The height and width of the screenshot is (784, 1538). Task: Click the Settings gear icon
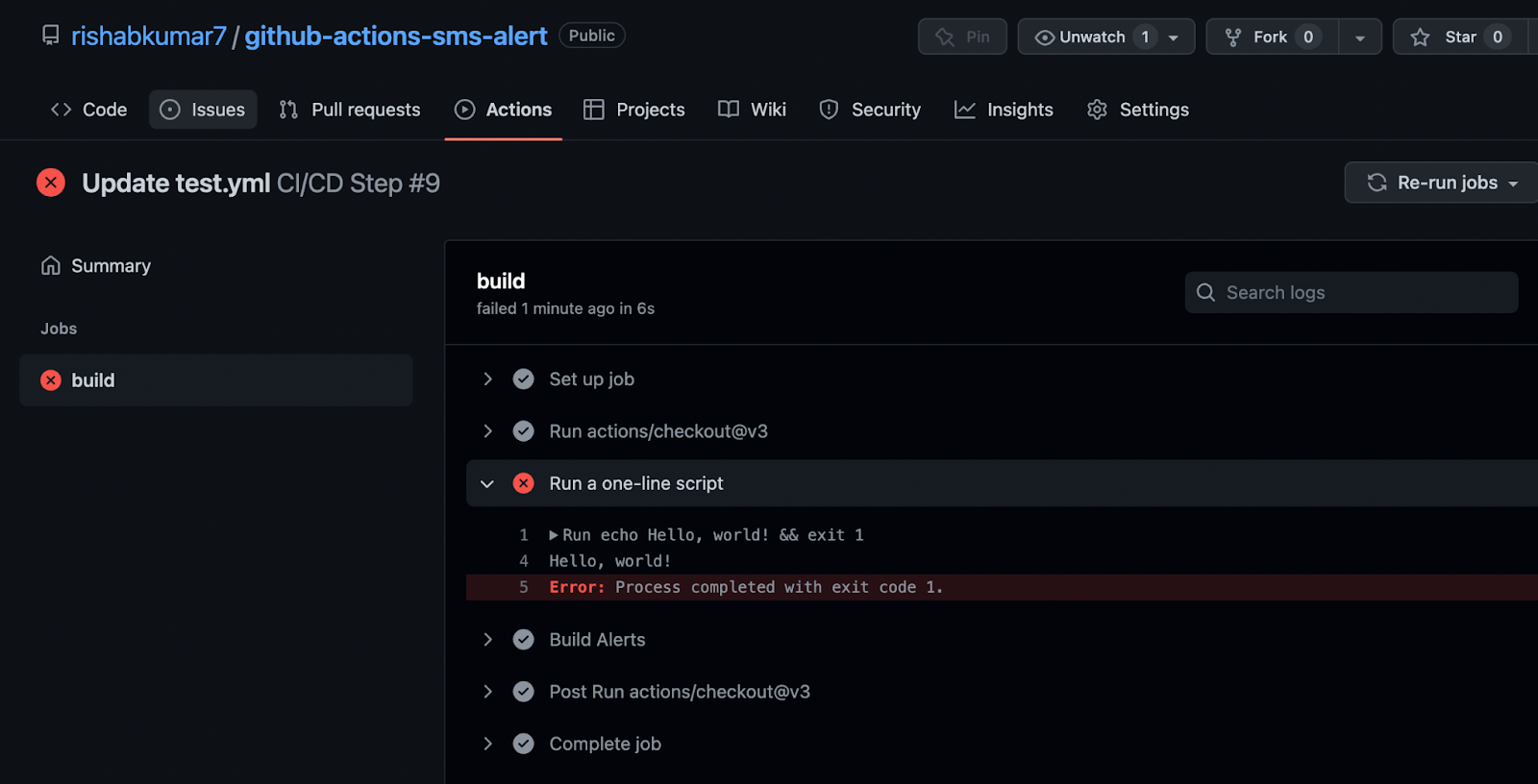1097,110
